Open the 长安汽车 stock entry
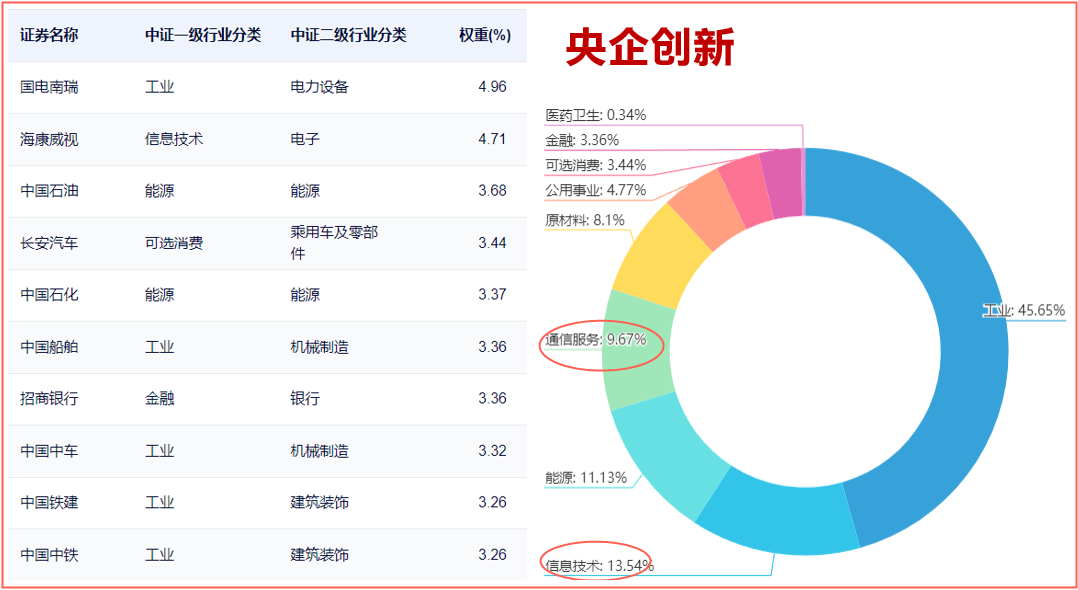1078x590 pixels. pos(49,243)
